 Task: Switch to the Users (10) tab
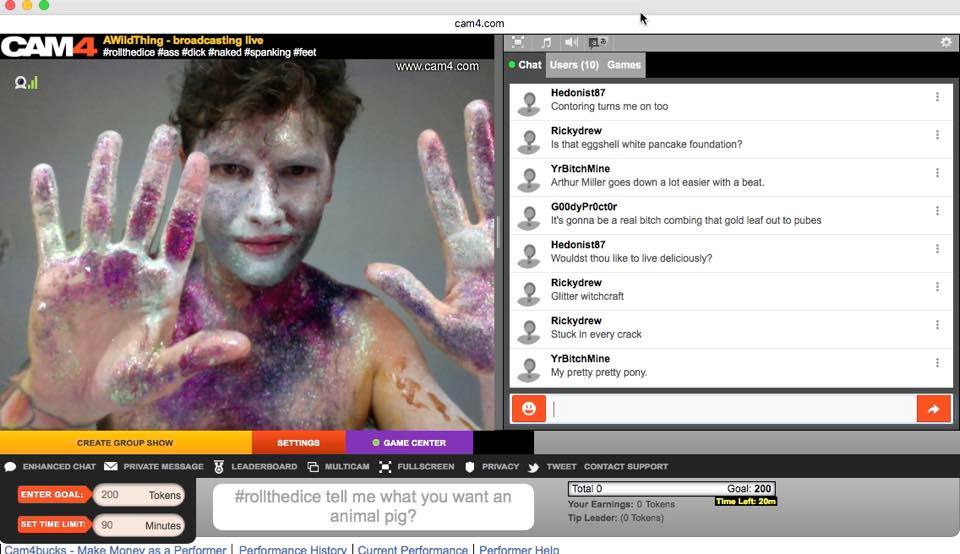574,65
